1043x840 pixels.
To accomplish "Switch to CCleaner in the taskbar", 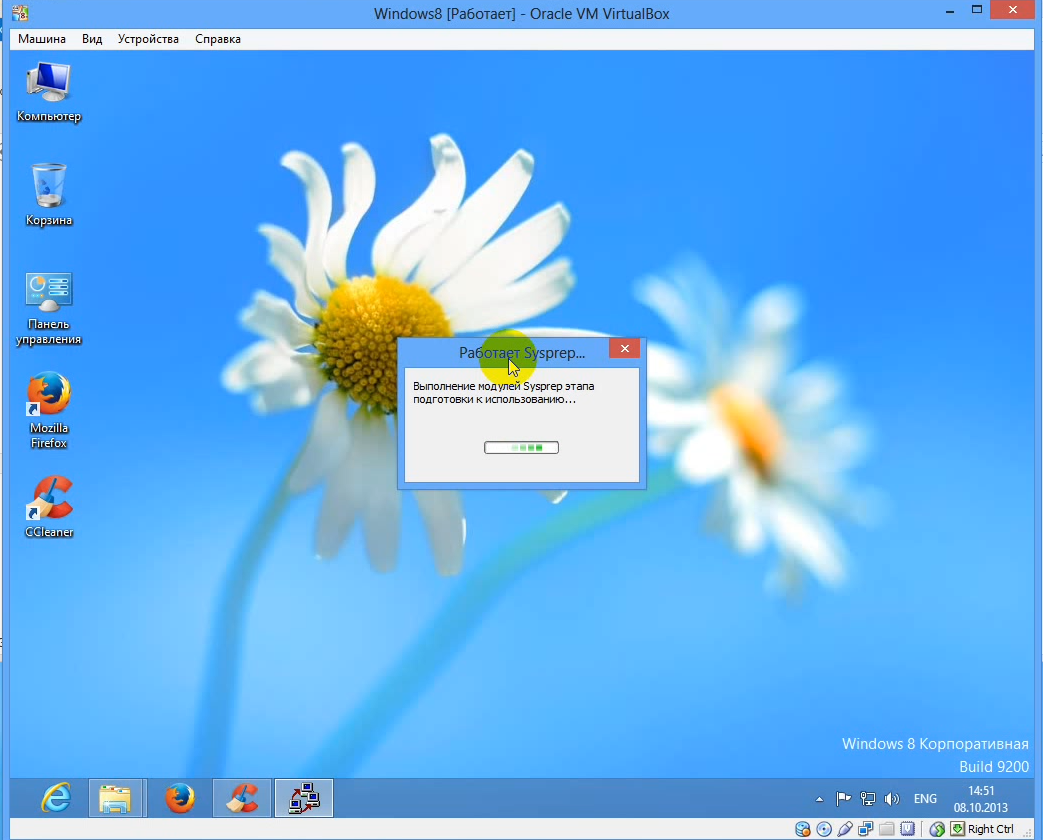I will coord(241,797).
